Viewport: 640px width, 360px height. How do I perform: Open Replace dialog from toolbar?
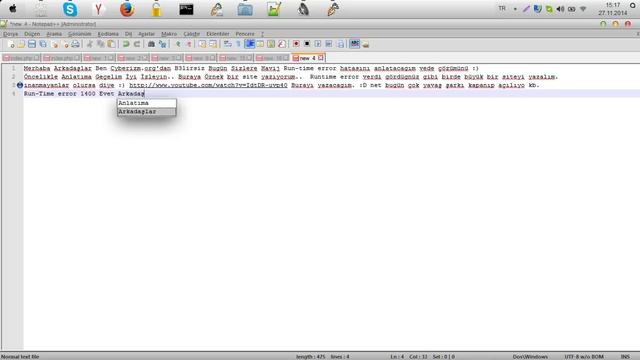(x=162, y=44)
